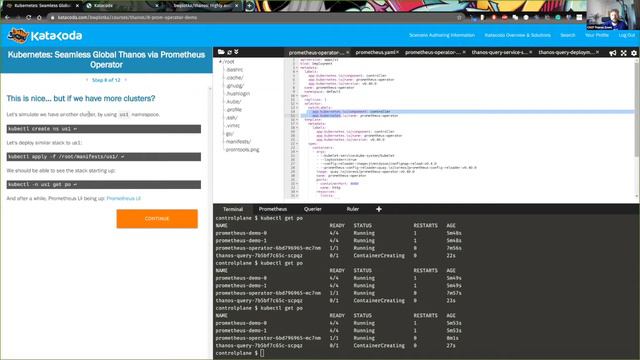The image size is (640, 360).
Task: Go to previous step arrow
Action: (87, 80)
